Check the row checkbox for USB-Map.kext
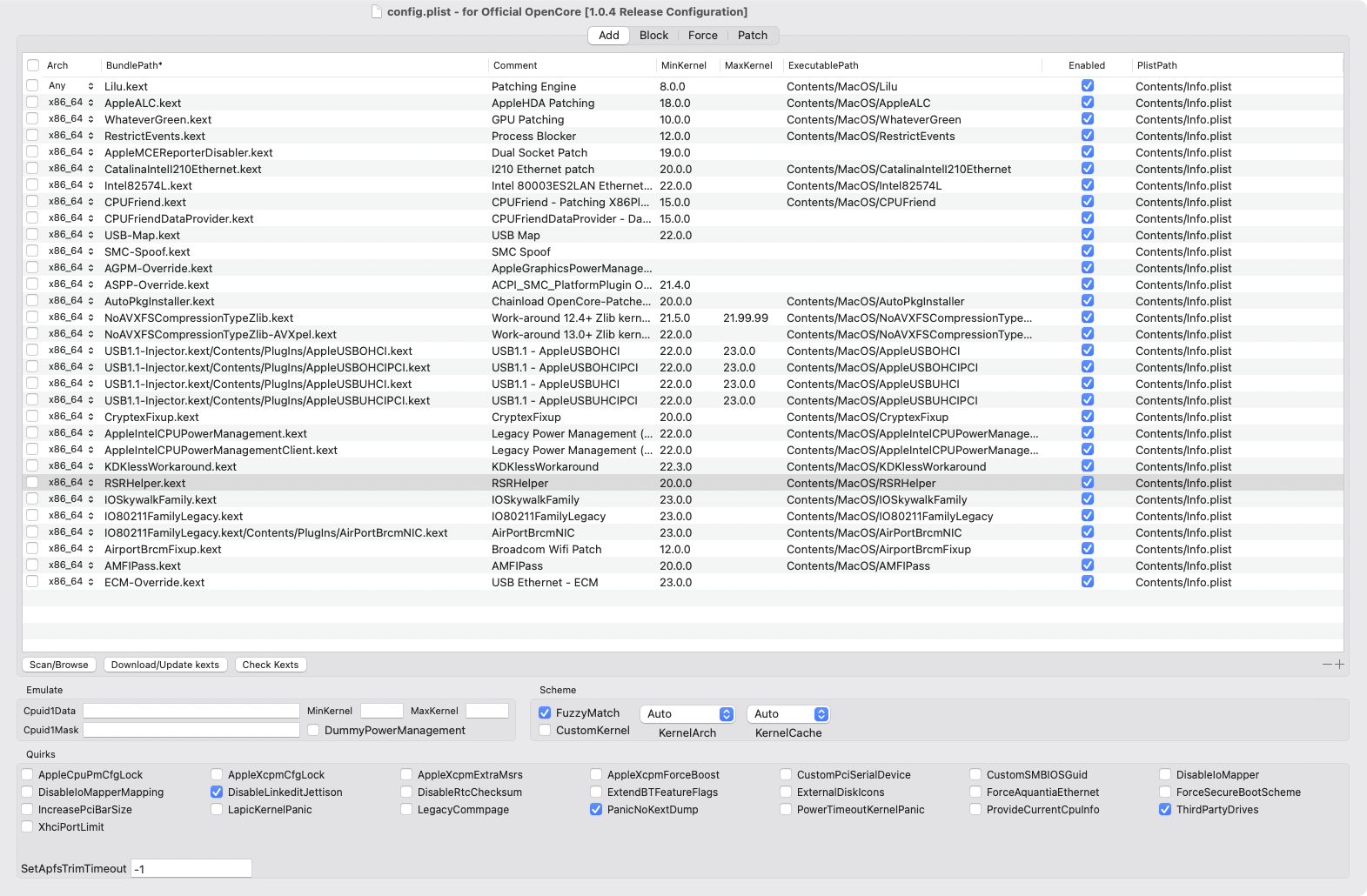 pyautogui.click(x=32, y=235)
